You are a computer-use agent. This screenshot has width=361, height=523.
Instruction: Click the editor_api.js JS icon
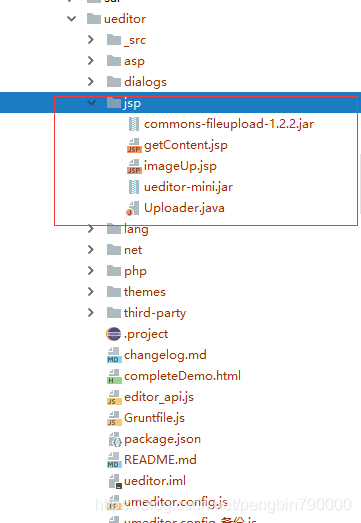[x=114, y=398]
